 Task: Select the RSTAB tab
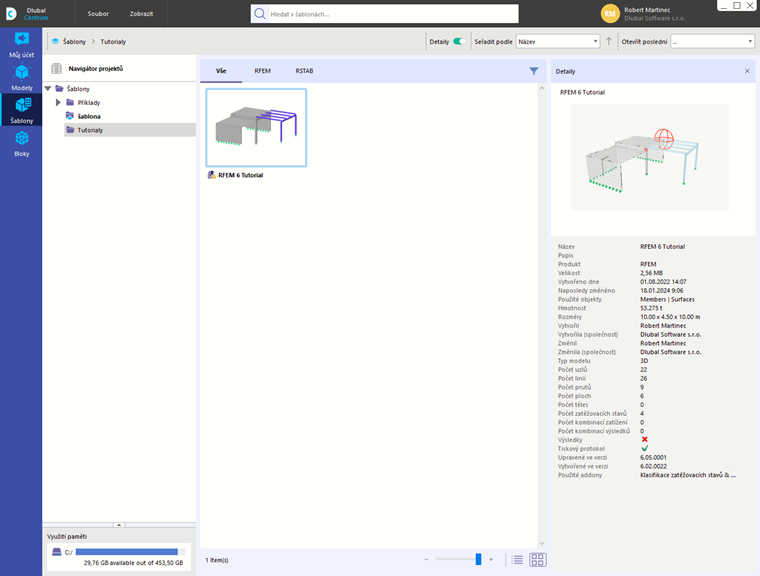pos(304,71)
